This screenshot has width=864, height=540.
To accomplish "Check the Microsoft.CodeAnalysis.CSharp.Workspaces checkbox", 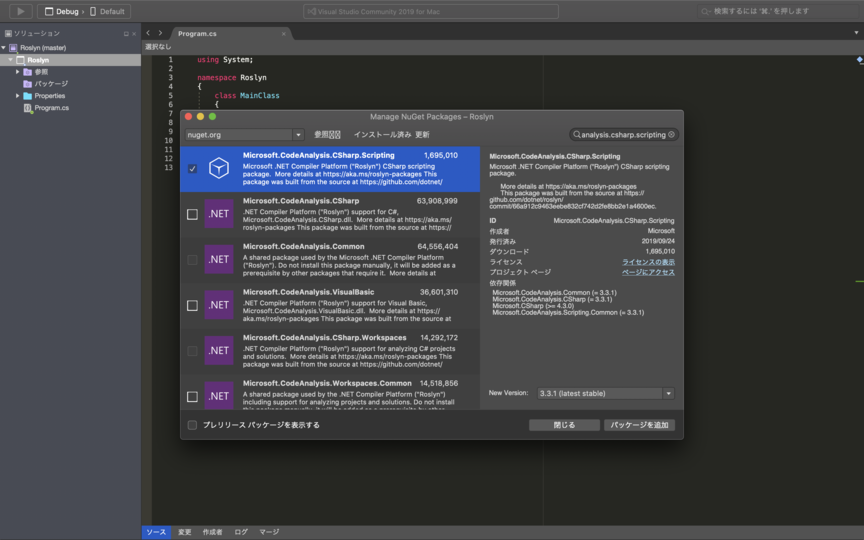I will point(192,351).
